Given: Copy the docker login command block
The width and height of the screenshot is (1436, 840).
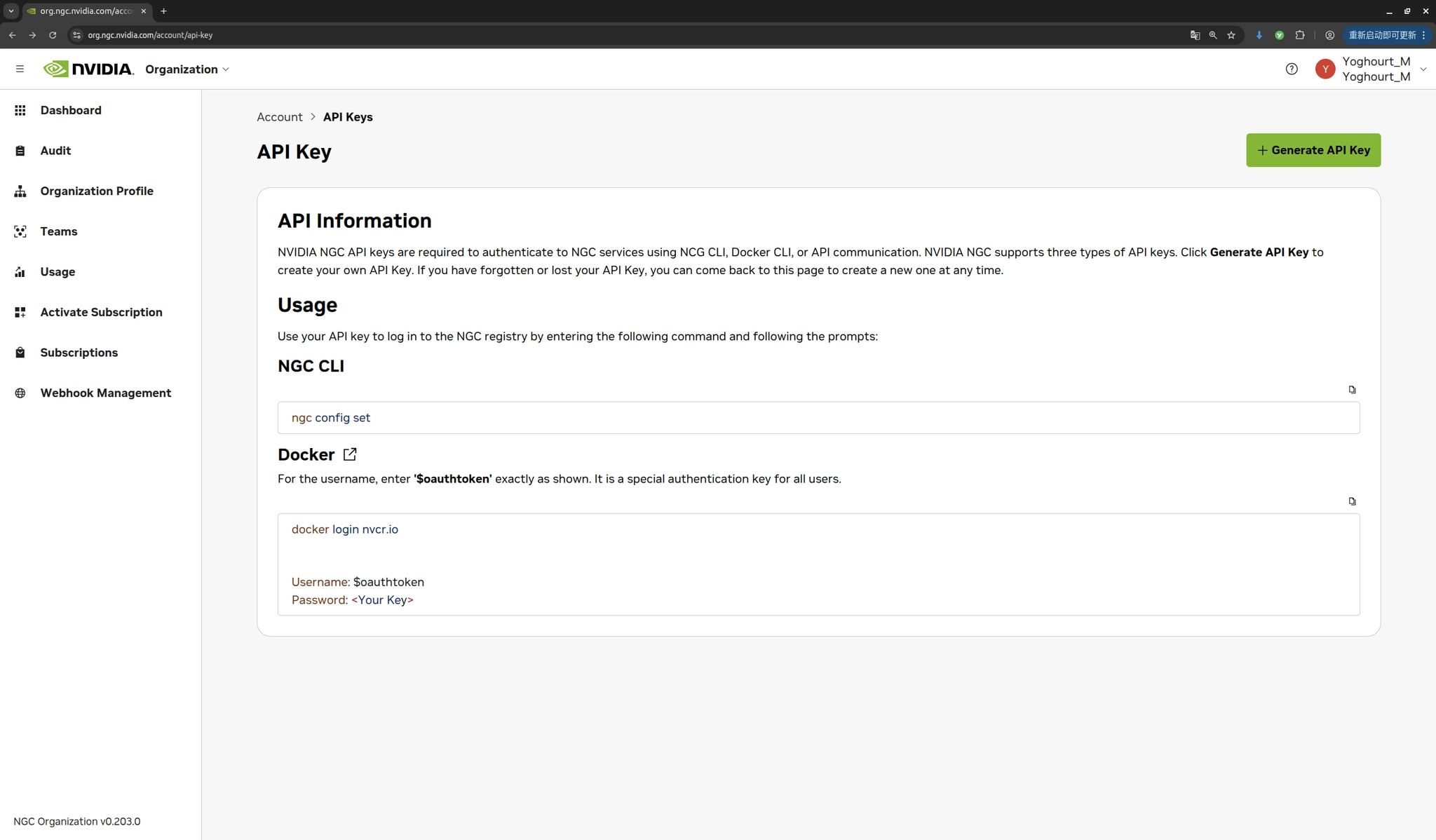Looking at the screenshot, I should click(x=1352, y=501).
